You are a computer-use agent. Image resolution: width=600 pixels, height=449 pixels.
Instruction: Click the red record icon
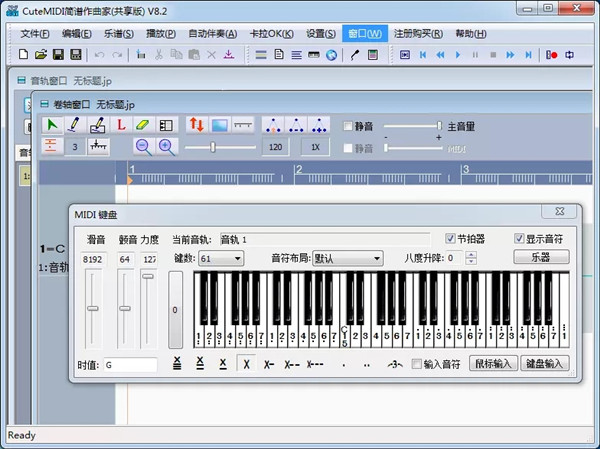point(551,55)
